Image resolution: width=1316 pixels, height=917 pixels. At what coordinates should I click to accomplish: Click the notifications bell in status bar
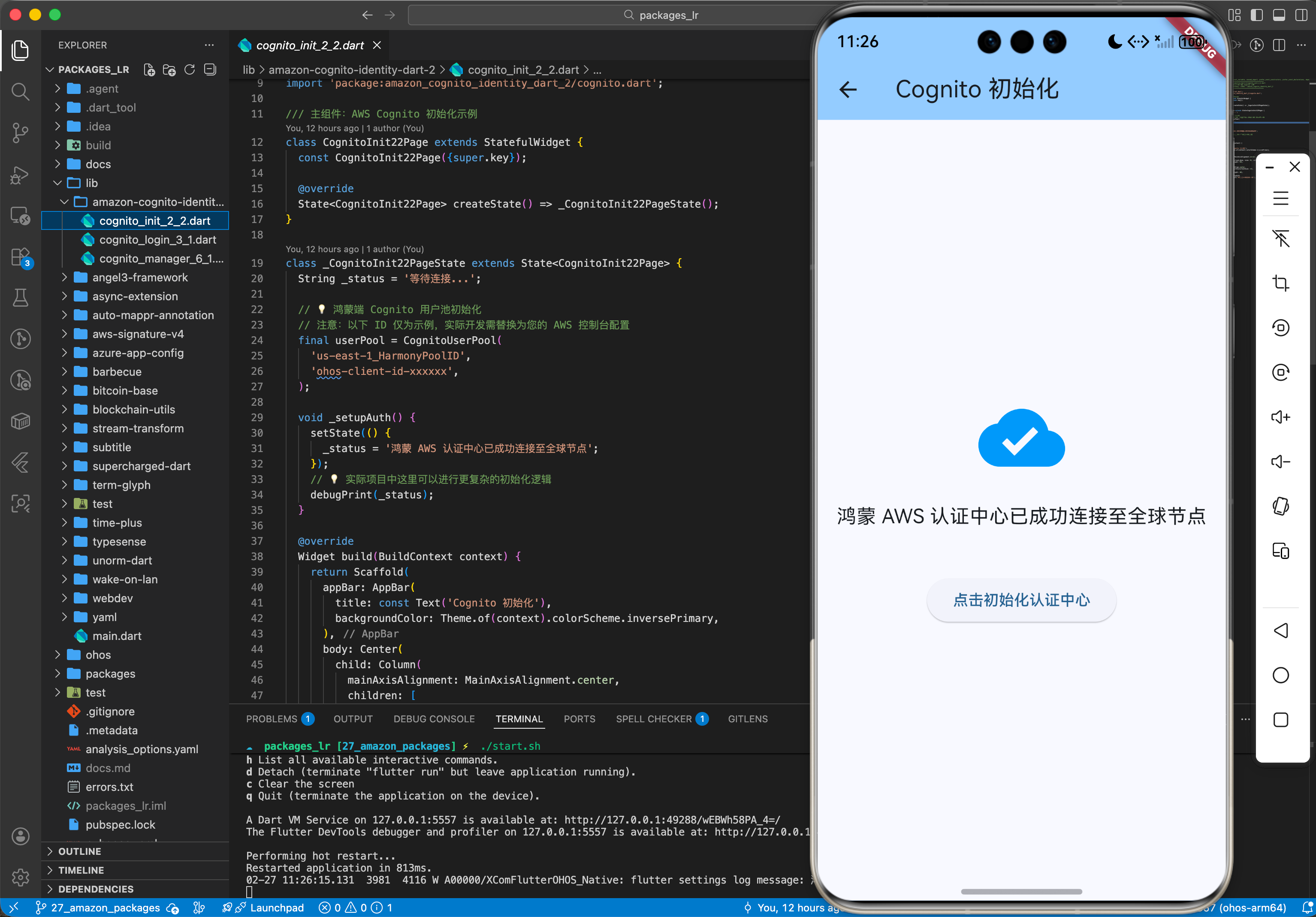coord(1307,907)
